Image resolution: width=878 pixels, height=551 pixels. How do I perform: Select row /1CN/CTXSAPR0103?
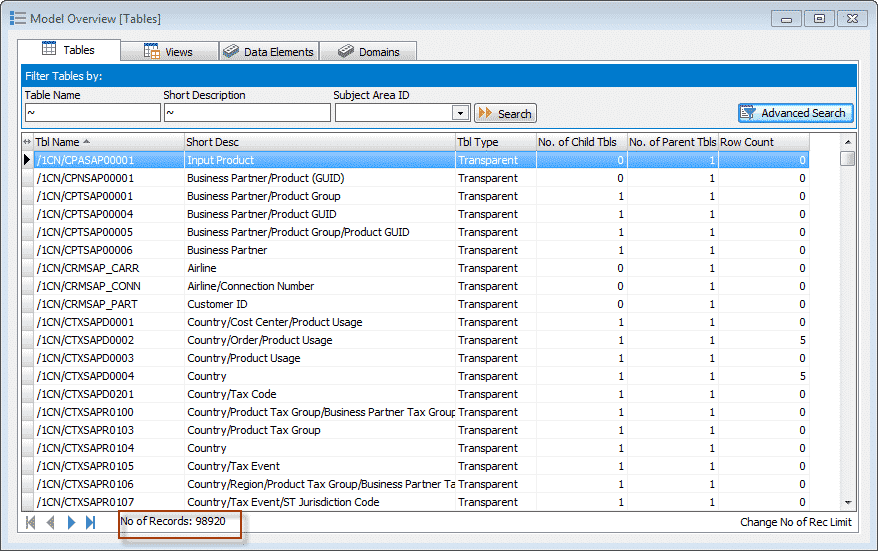tap(415, 430)
